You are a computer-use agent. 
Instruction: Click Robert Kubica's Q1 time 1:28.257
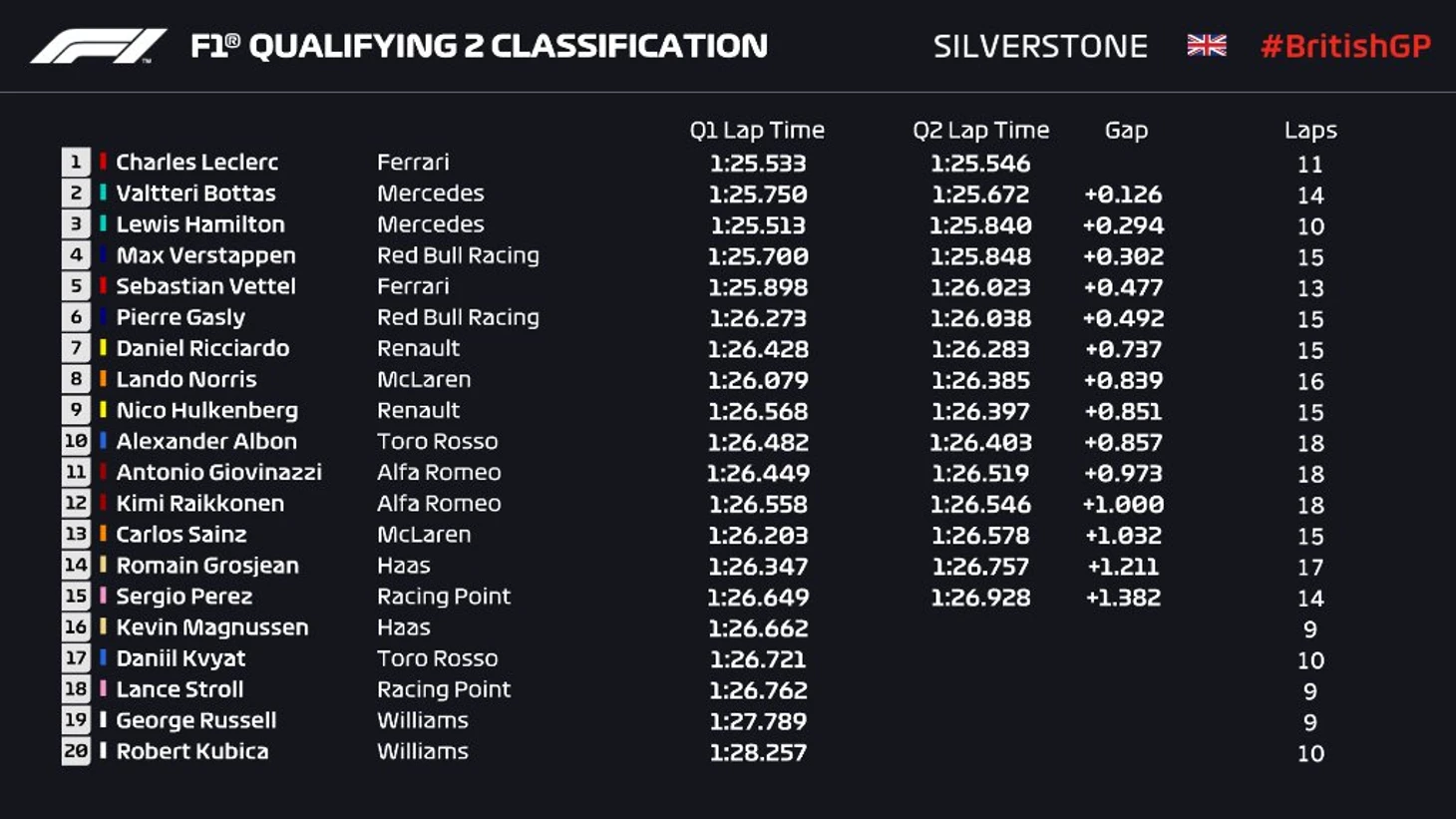(x=758, y=752)
